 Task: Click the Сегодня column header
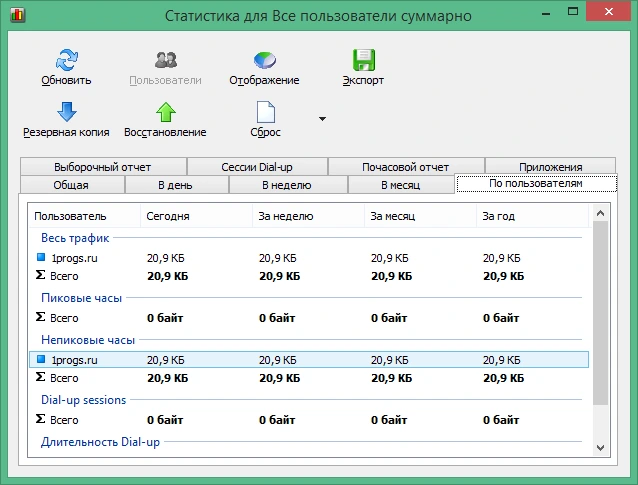[197, 216]
